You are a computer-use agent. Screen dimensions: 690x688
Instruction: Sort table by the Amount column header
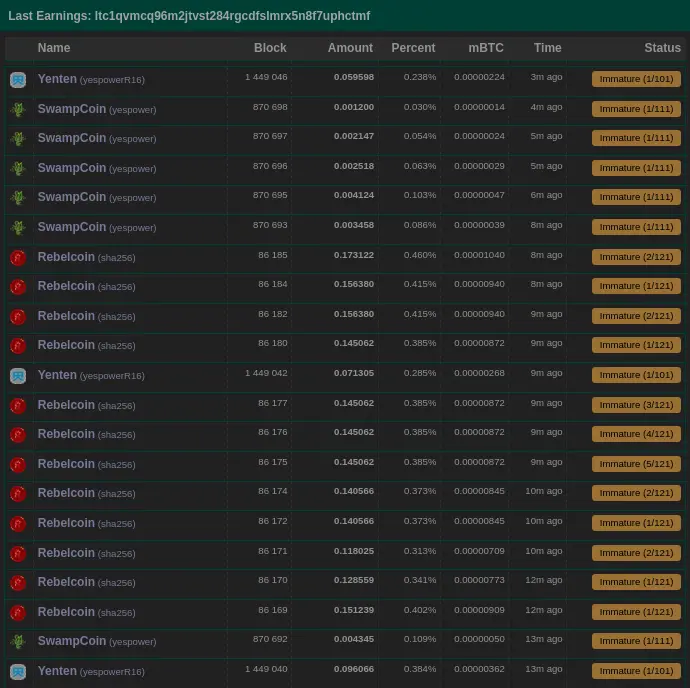tap(350, 48)
